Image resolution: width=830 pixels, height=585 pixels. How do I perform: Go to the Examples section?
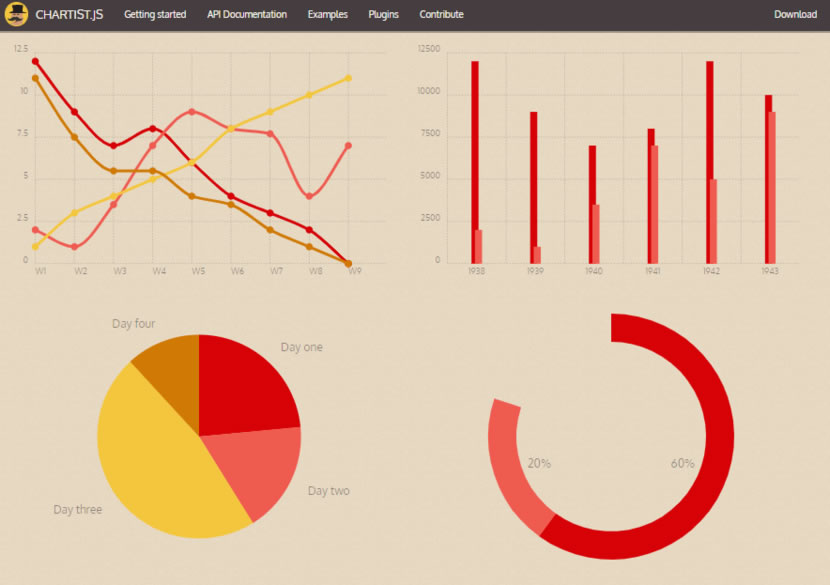point(328,14)
